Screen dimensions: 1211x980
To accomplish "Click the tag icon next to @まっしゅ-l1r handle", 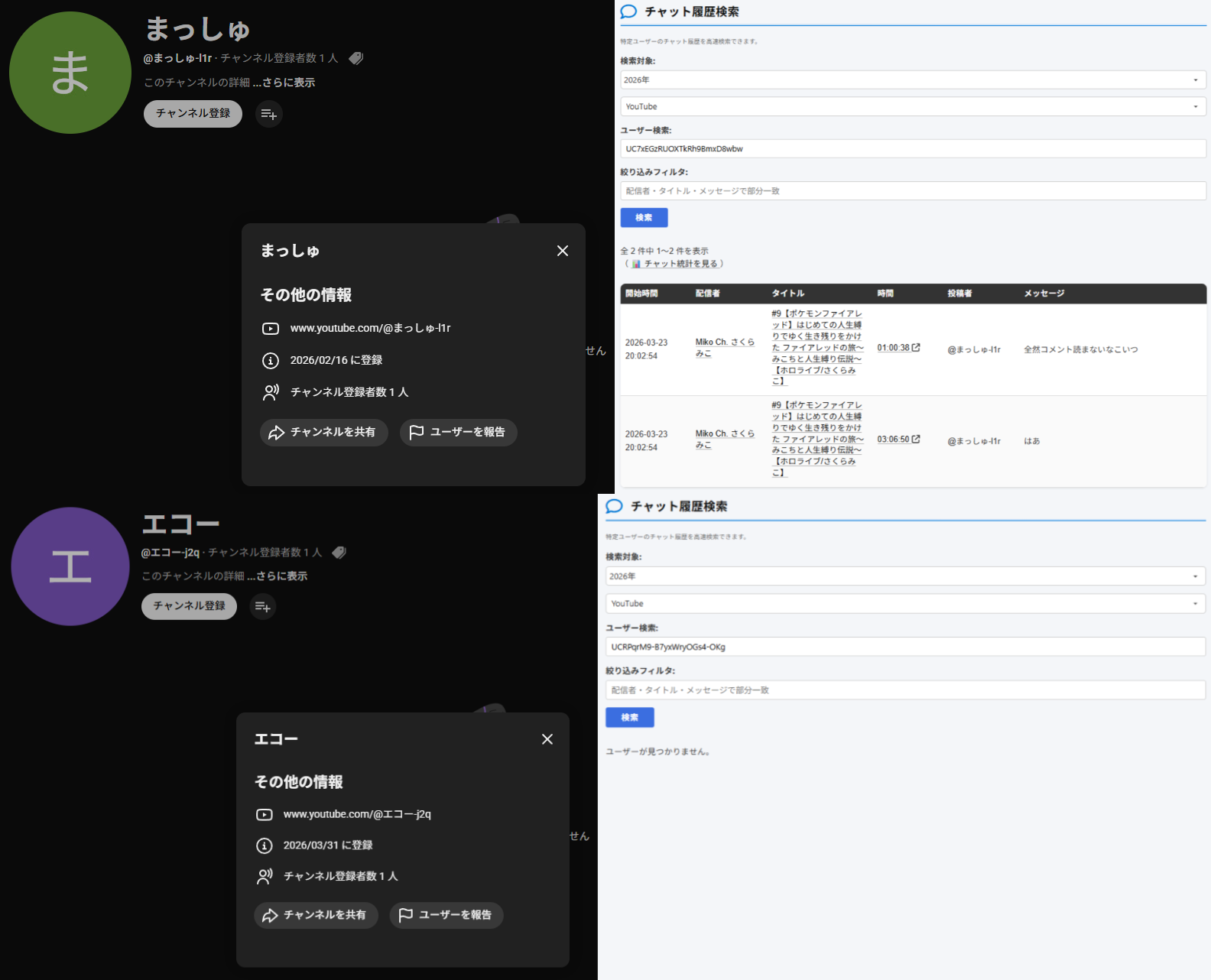I will pyautogui.click(x=356, y=58).
